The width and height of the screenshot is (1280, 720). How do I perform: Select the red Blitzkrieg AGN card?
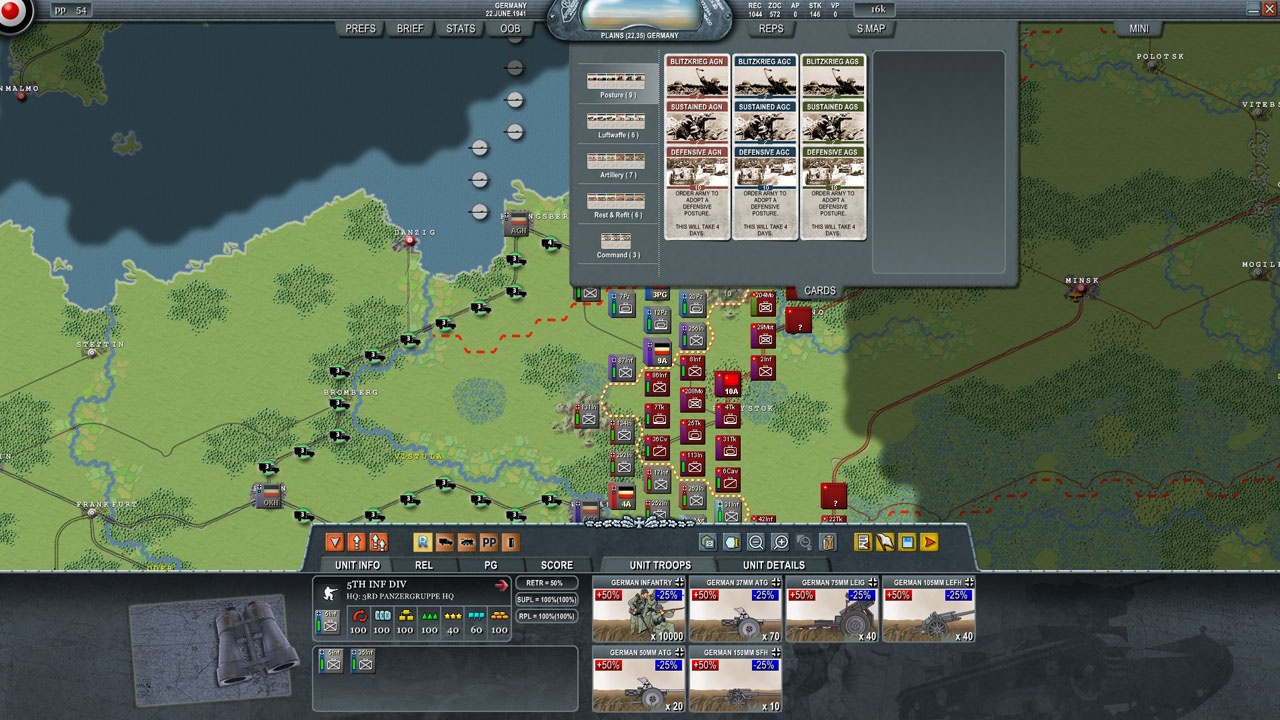click(x=696, y=77)
